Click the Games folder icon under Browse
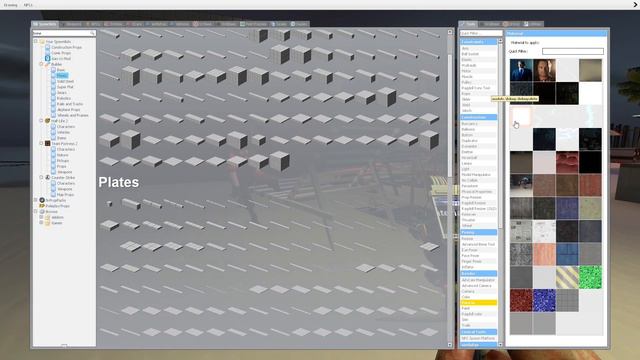This screenshot has height=360, width=640. click(x=47, y=223)
